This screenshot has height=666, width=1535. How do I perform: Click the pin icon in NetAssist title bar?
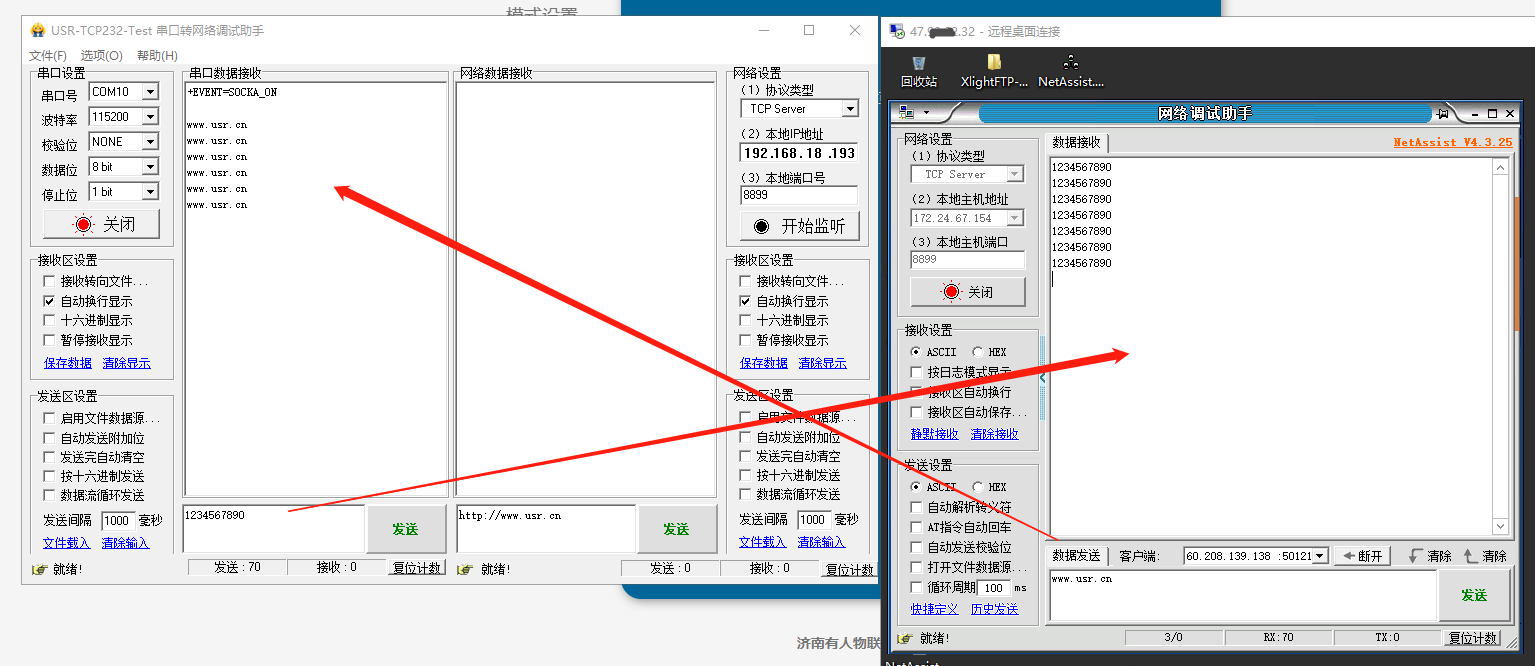(x=1442, y=114)
